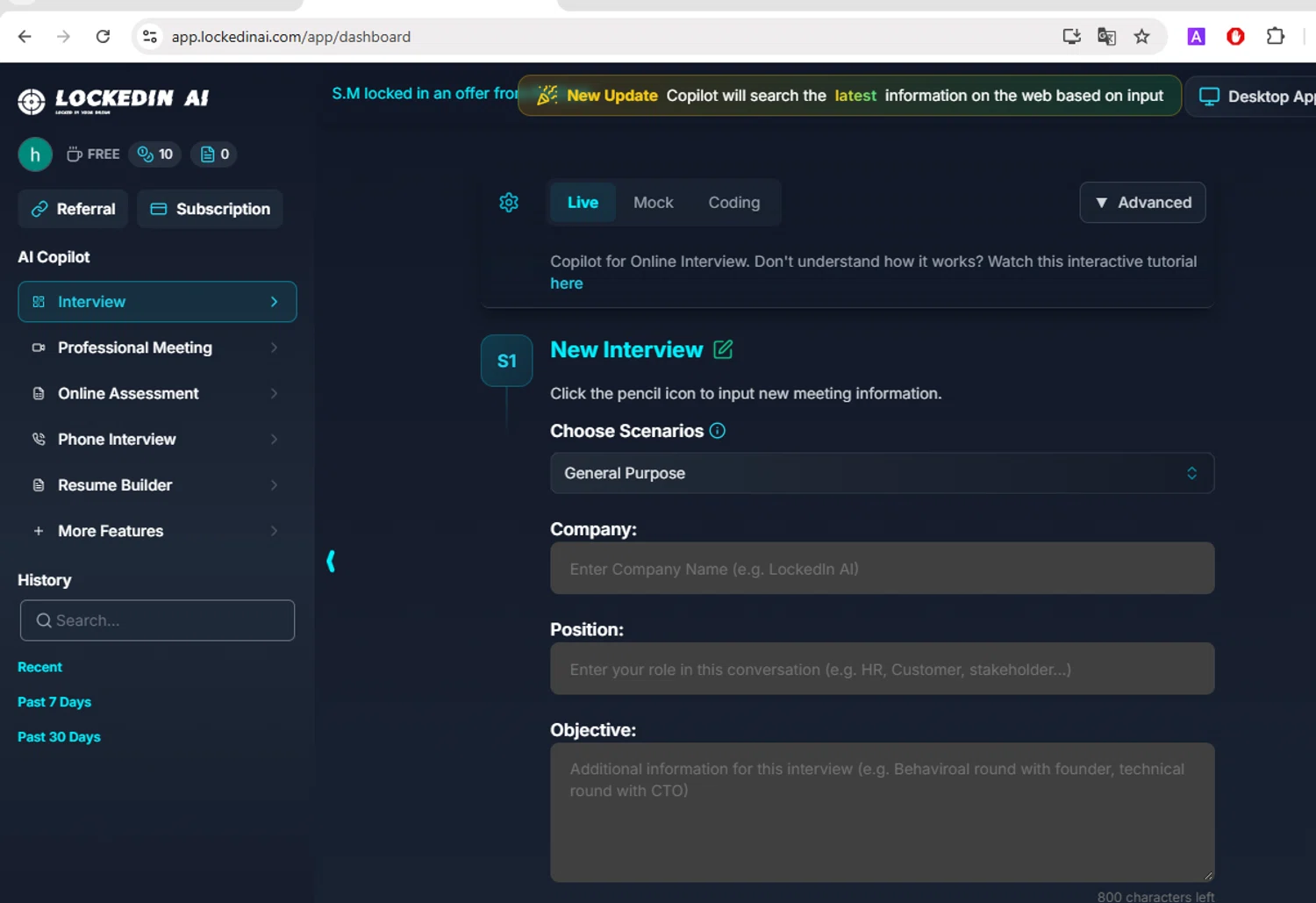The height and width of the screenshot is (903, 1316).
Task: Expand the Interview chevron arrow
Action: pyautogui.click(x=275, y=302)
